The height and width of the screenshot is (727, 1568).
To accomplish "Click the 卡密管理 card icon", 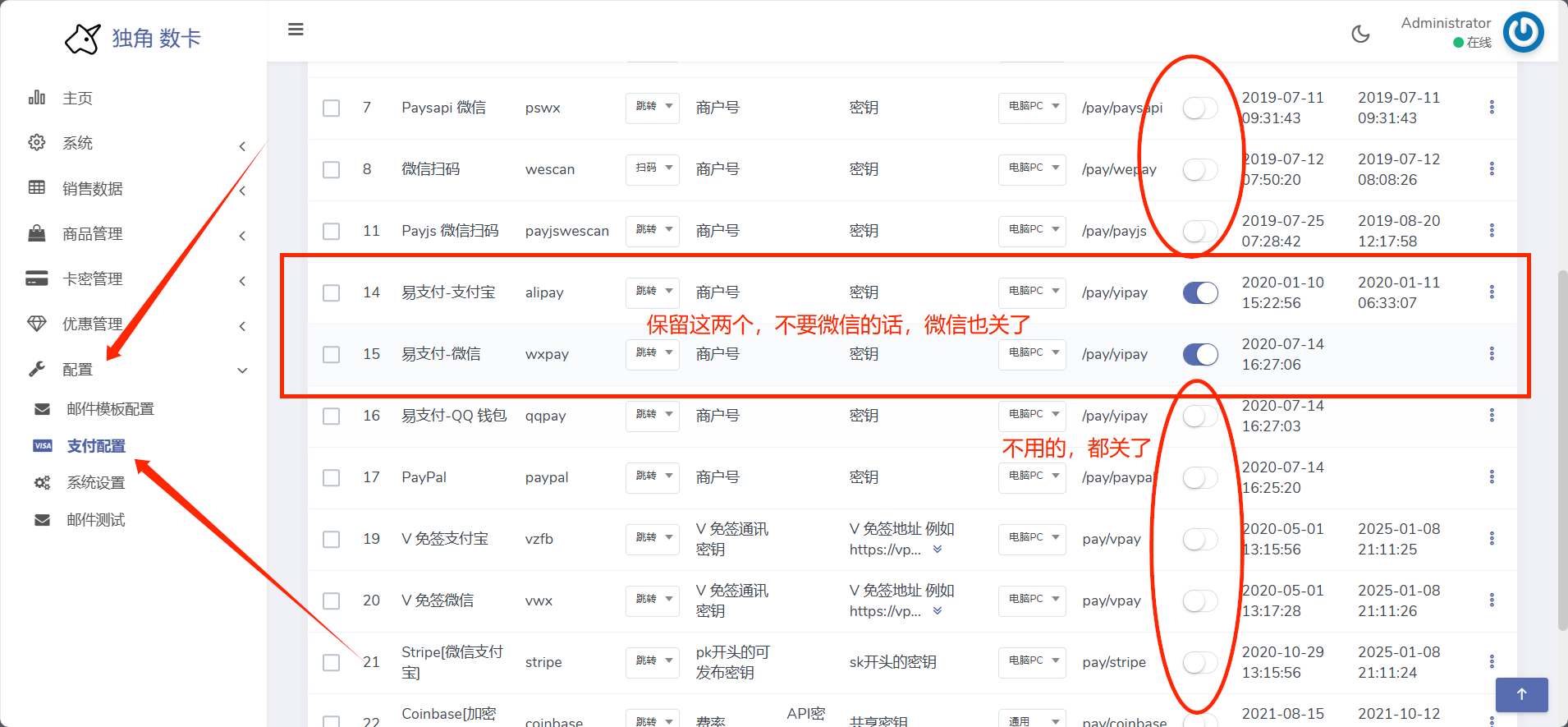I will click(37, 278).
